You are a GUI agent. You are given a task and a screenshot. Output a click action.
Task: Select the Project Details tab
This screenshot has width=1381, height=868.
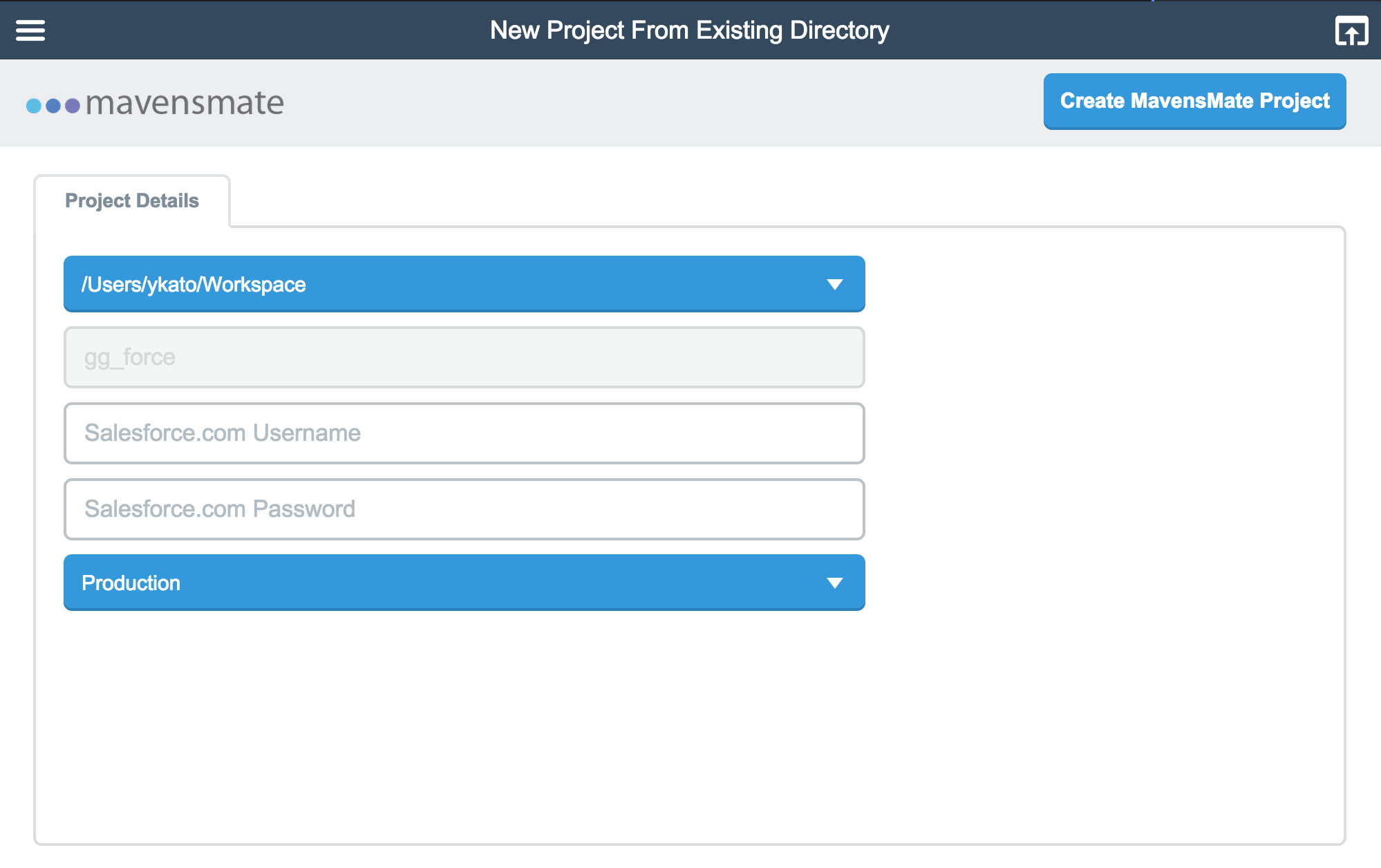click(x=132, y=200)
